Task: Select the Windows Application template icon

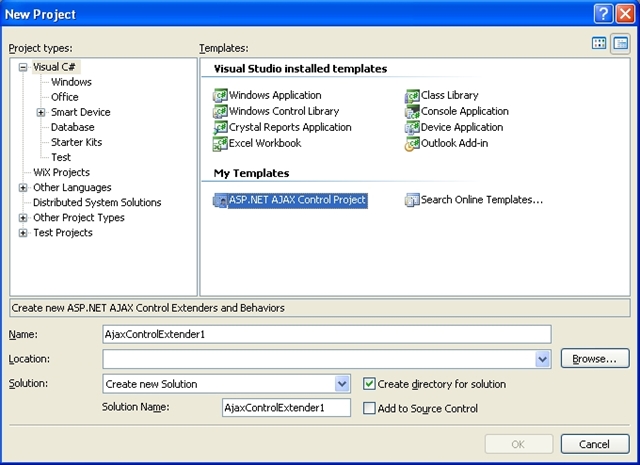Action: [x=220, y=96]
